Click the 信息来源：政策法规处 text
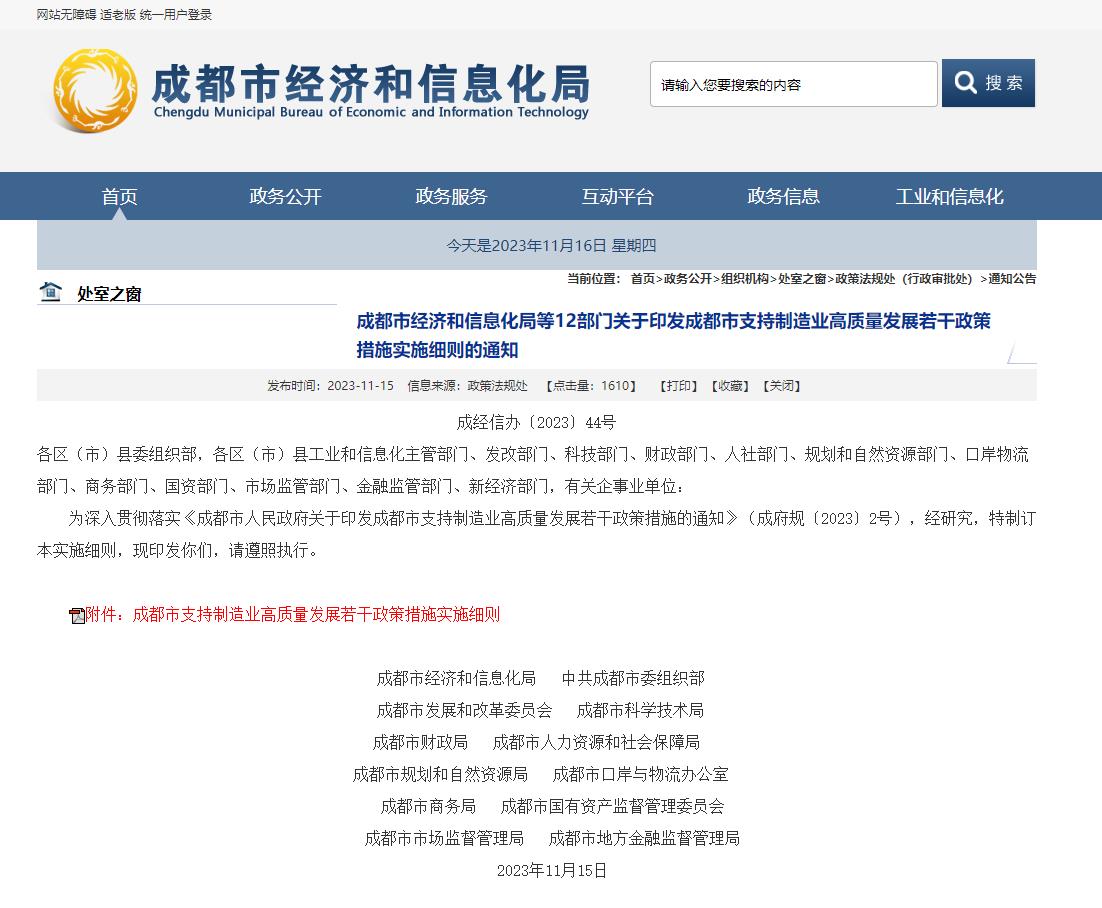 coord(467,386)
